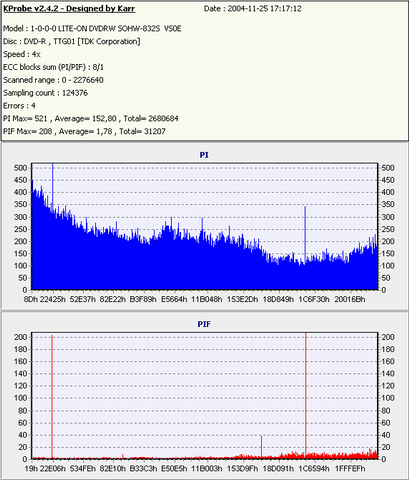Click the PI chart title

(x=204, y=155)
